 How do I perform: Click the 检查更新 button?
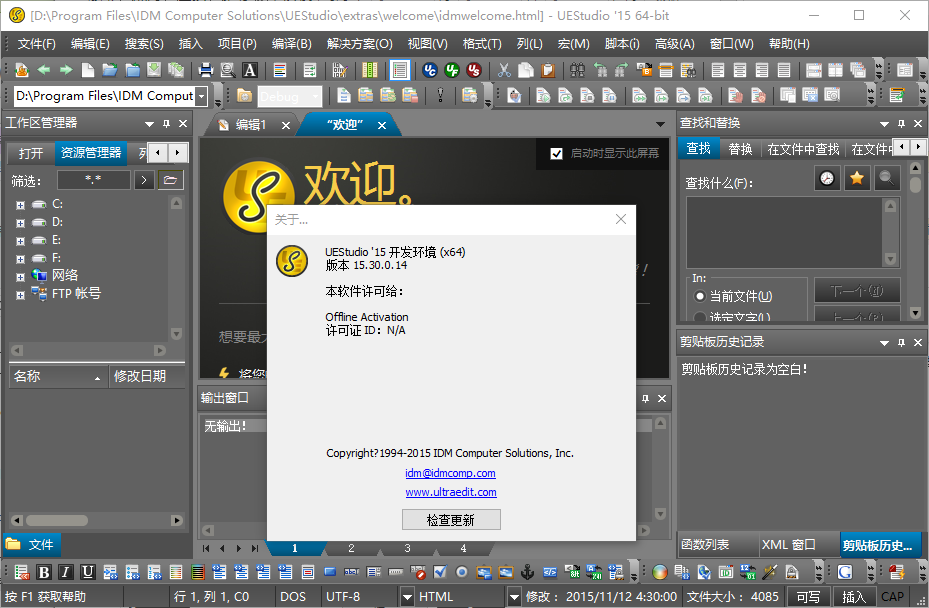pyautogui.click(x=450, y=520)
